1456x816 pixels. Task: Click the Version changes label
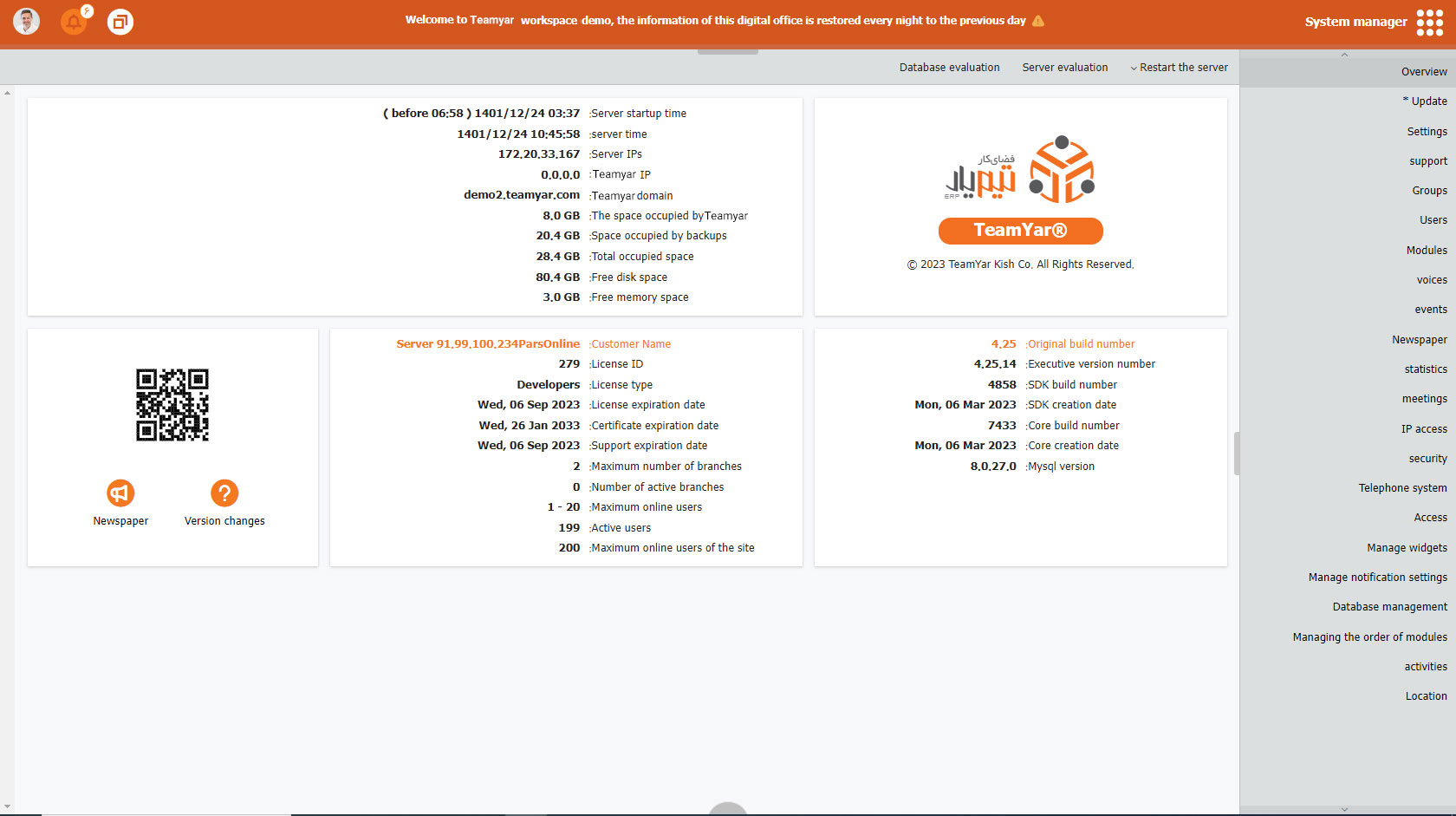(224, 521)
